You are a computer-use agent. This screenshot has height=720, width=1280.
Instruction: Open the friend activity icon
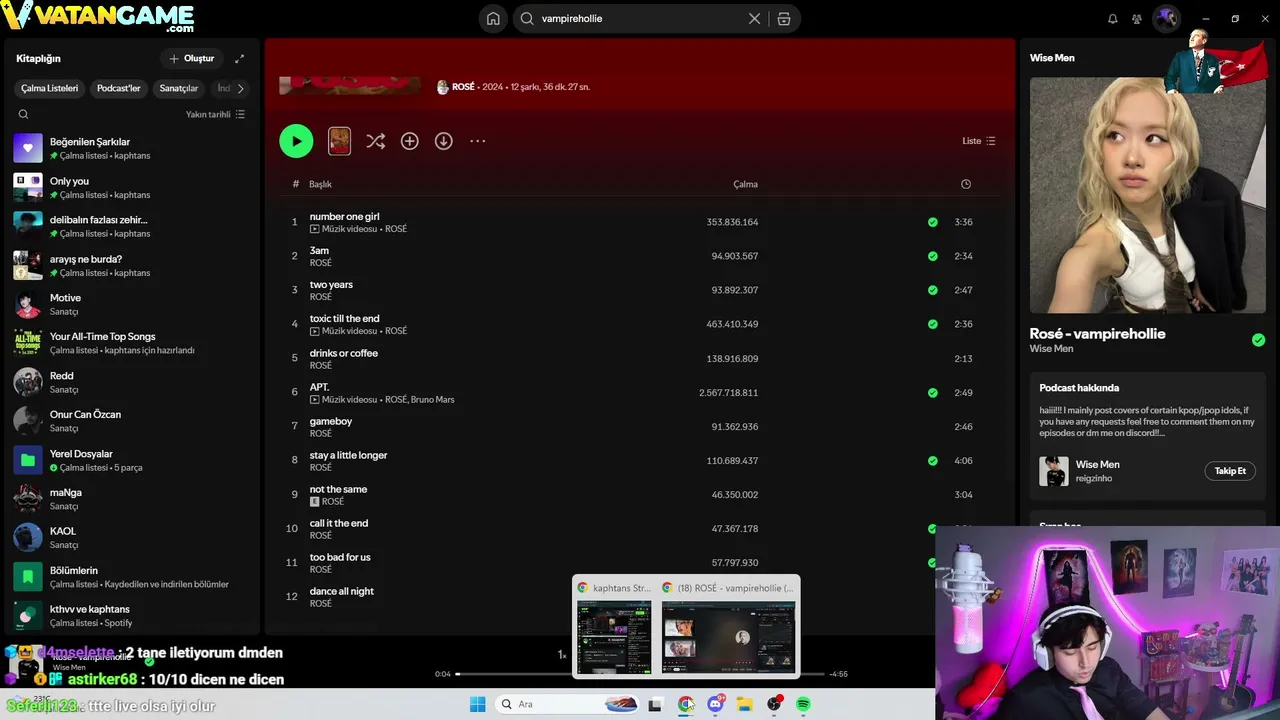click(1137, 18)
